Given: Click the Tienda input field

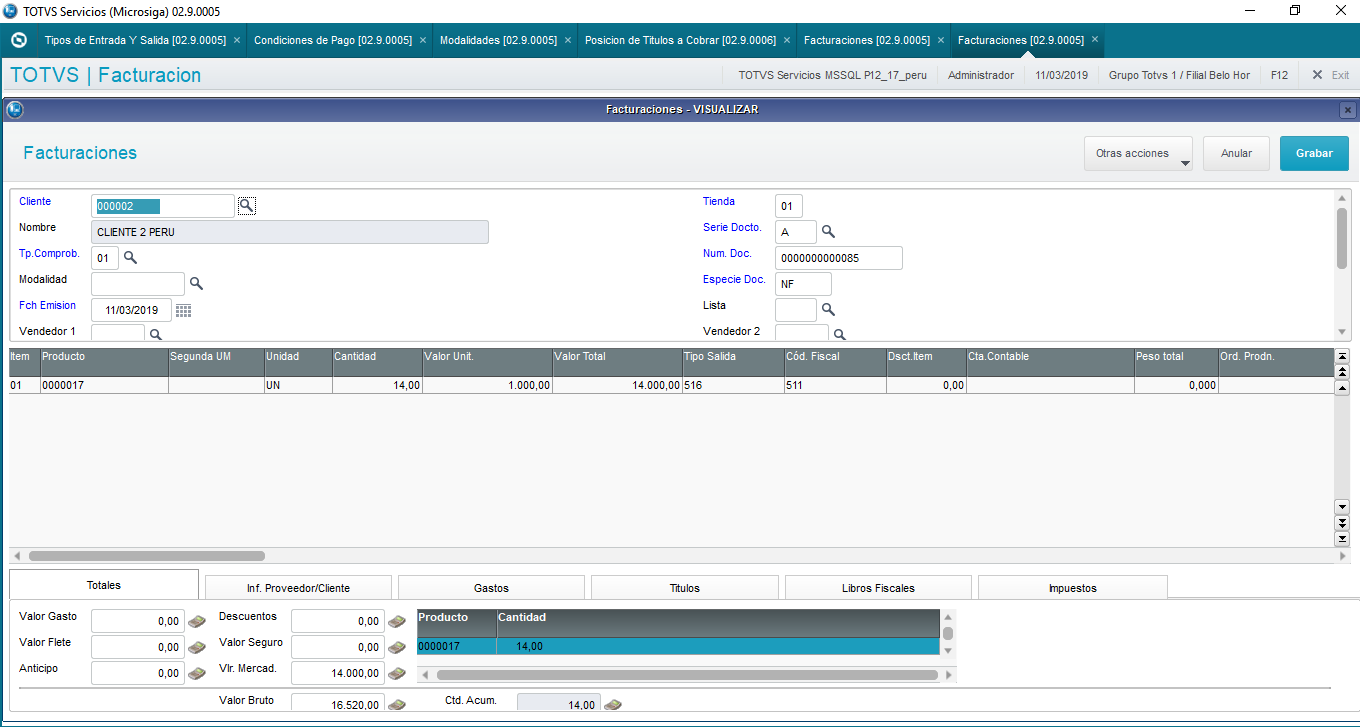Looking at the screenshot, I should (788, 206).
